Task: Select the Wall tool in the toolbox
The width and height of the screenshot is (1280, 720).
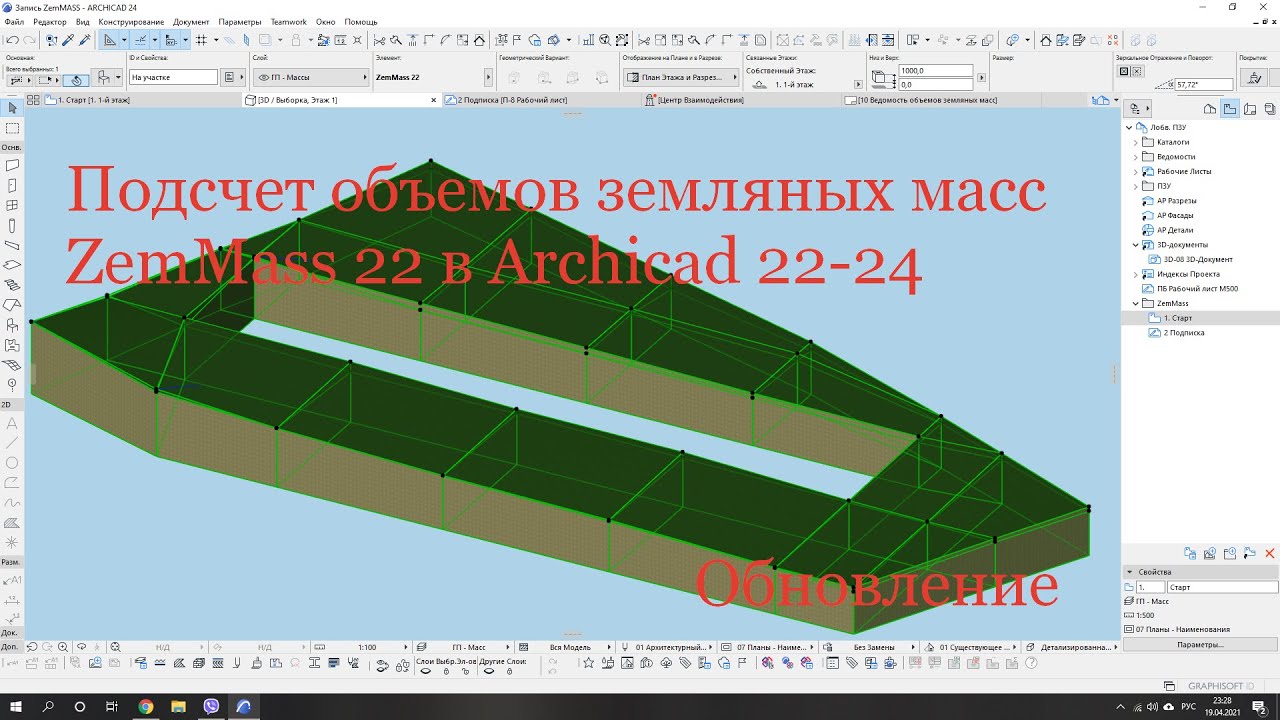Action: tap(12, 164)
